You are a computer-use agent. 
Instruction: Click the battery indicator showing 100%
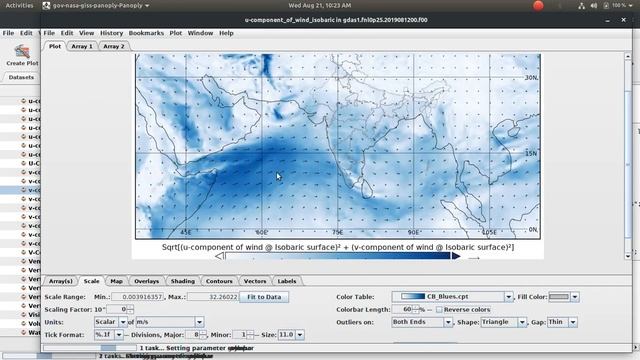click(x=615, y=6)
